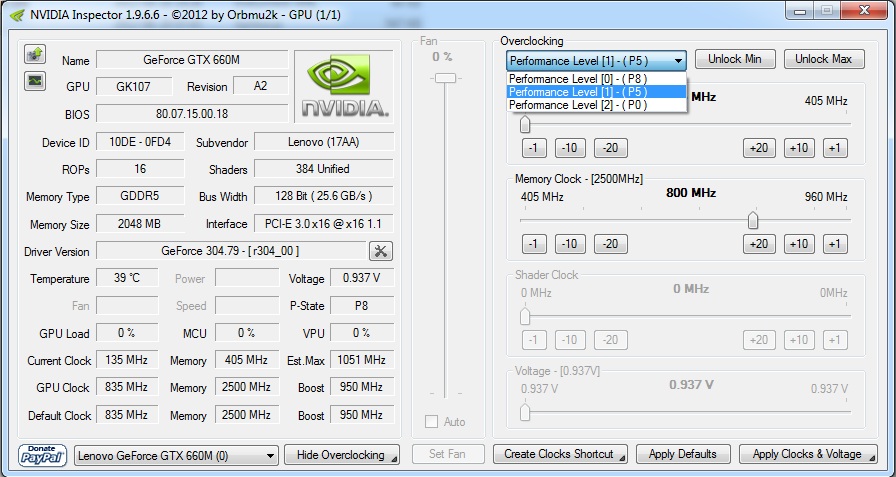Click the fan speed vertical slider handle
The image size is (896, 477).
point(445,78)
